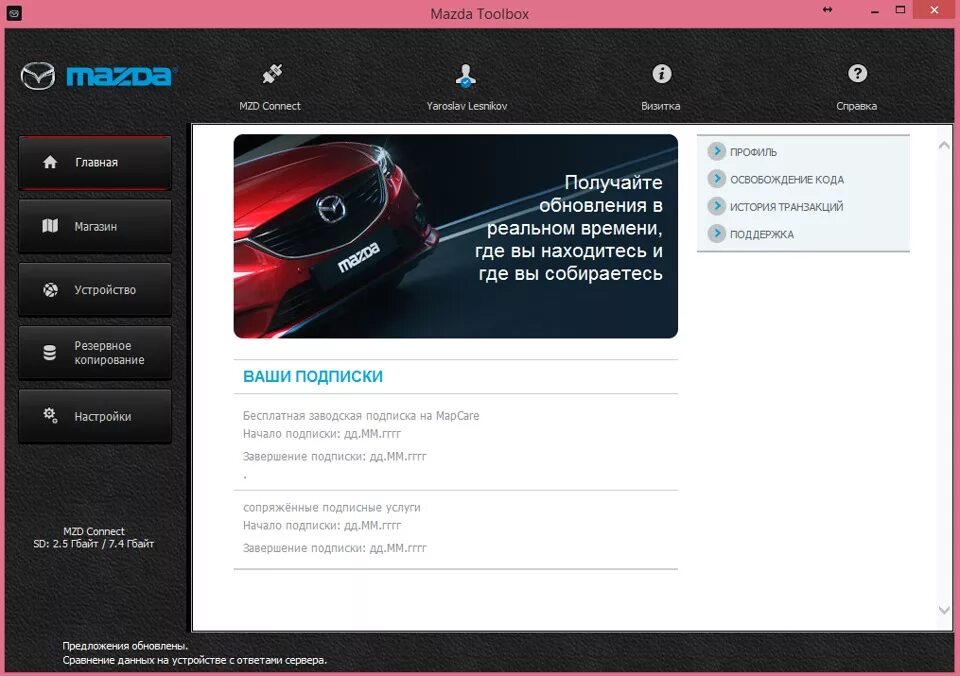
Task: Click the home icon on the Главная button
Action: pyautogui.click(x=50, y=162)
